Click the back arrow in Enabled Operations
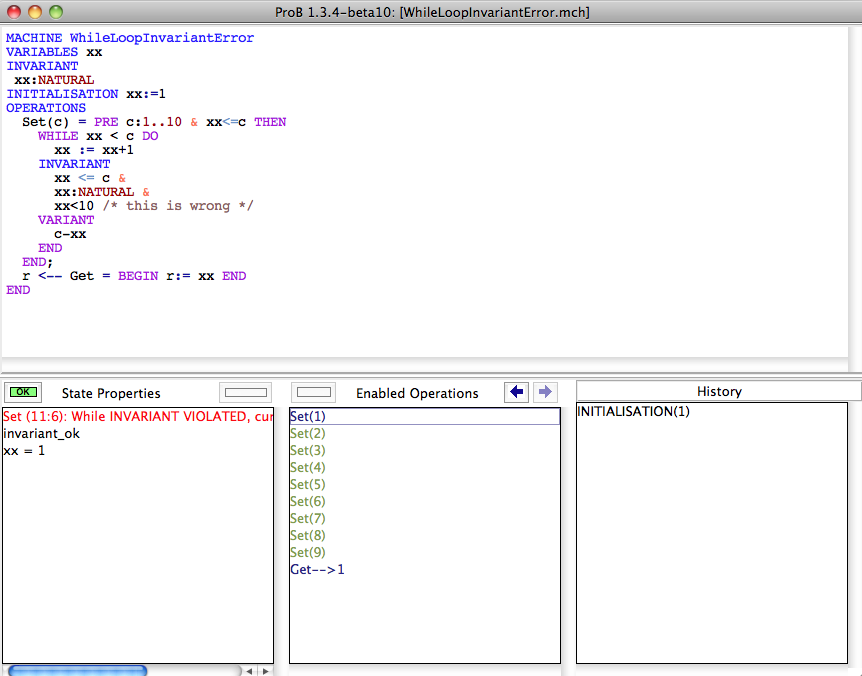Screen dimensions: 862x676 pyautogui.click(x=517, y=392)
